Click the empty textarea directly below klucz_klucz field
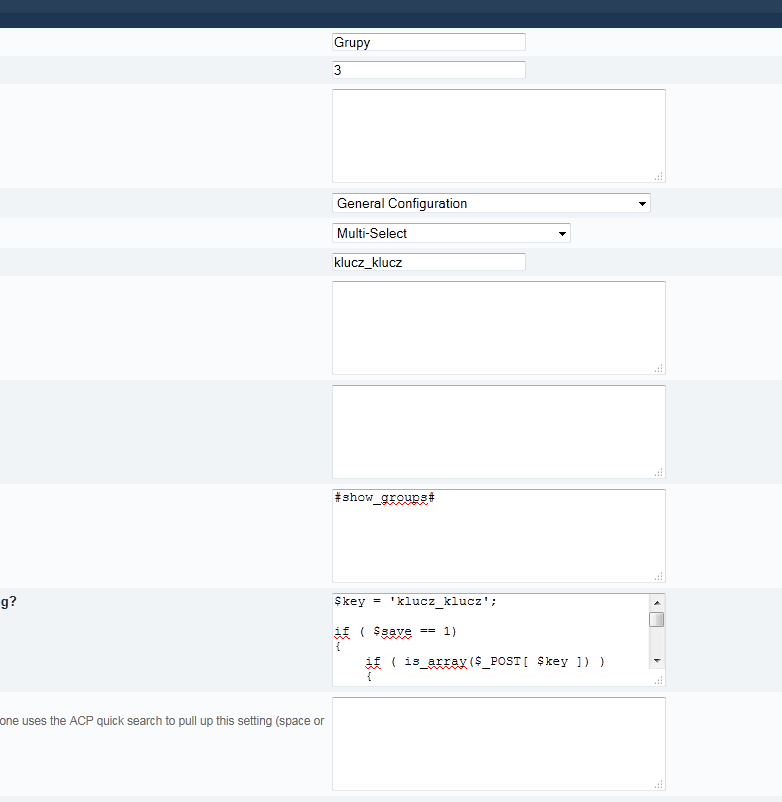The height and width of the screenshot is (802, 782). [x=498, y=327]
